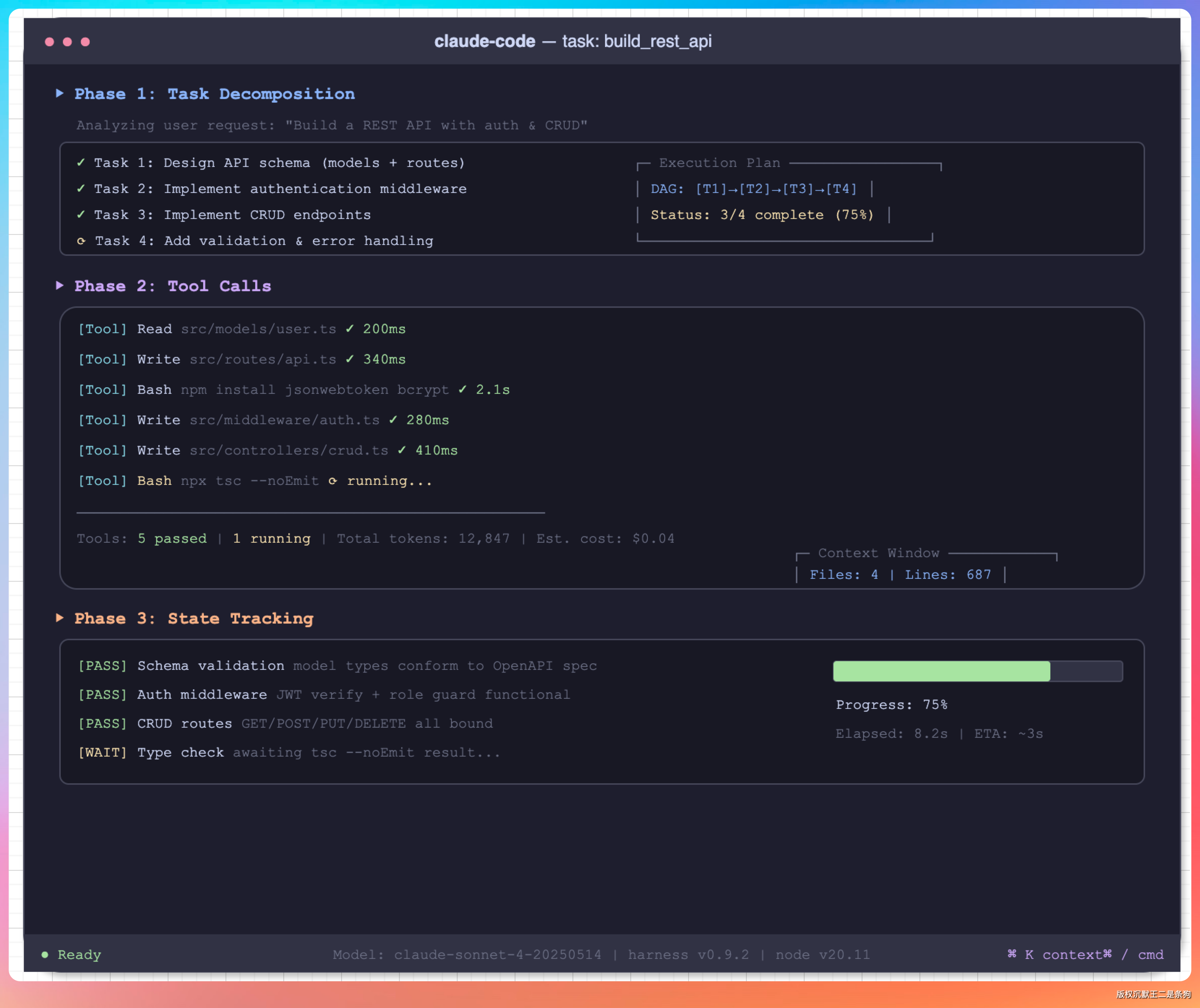Click the green 75% progress bar

tap(941, 671)
